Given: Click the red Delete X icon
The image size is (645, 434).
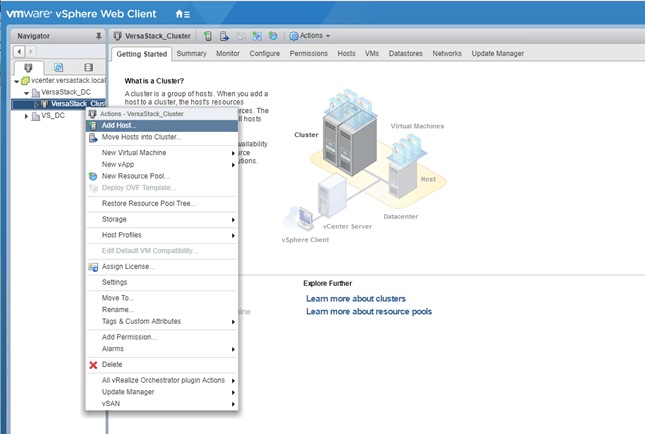Looking at the screenshot, I should point(93,364).
